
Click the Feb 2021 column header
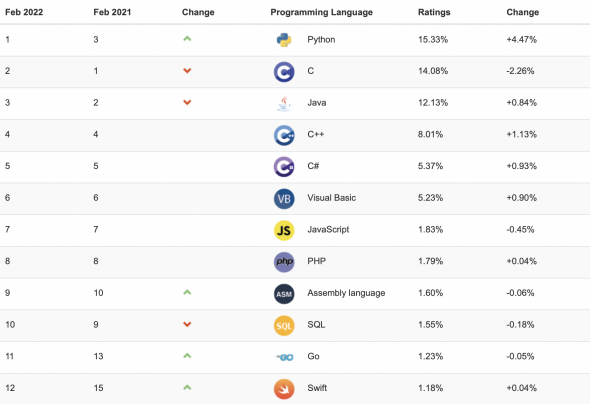(112, 12)
